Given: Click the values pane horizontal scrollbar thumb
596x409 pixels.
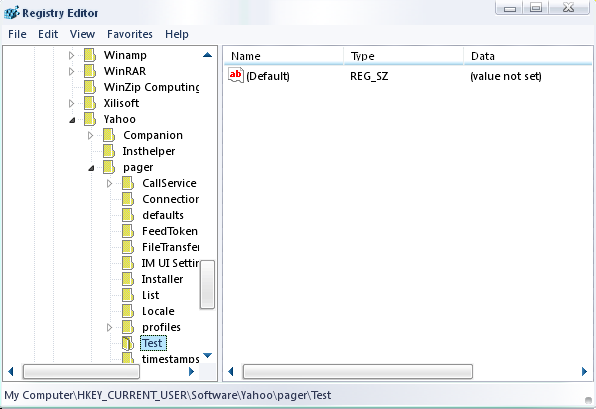Looking at the screenshot, I should (358, 371).
